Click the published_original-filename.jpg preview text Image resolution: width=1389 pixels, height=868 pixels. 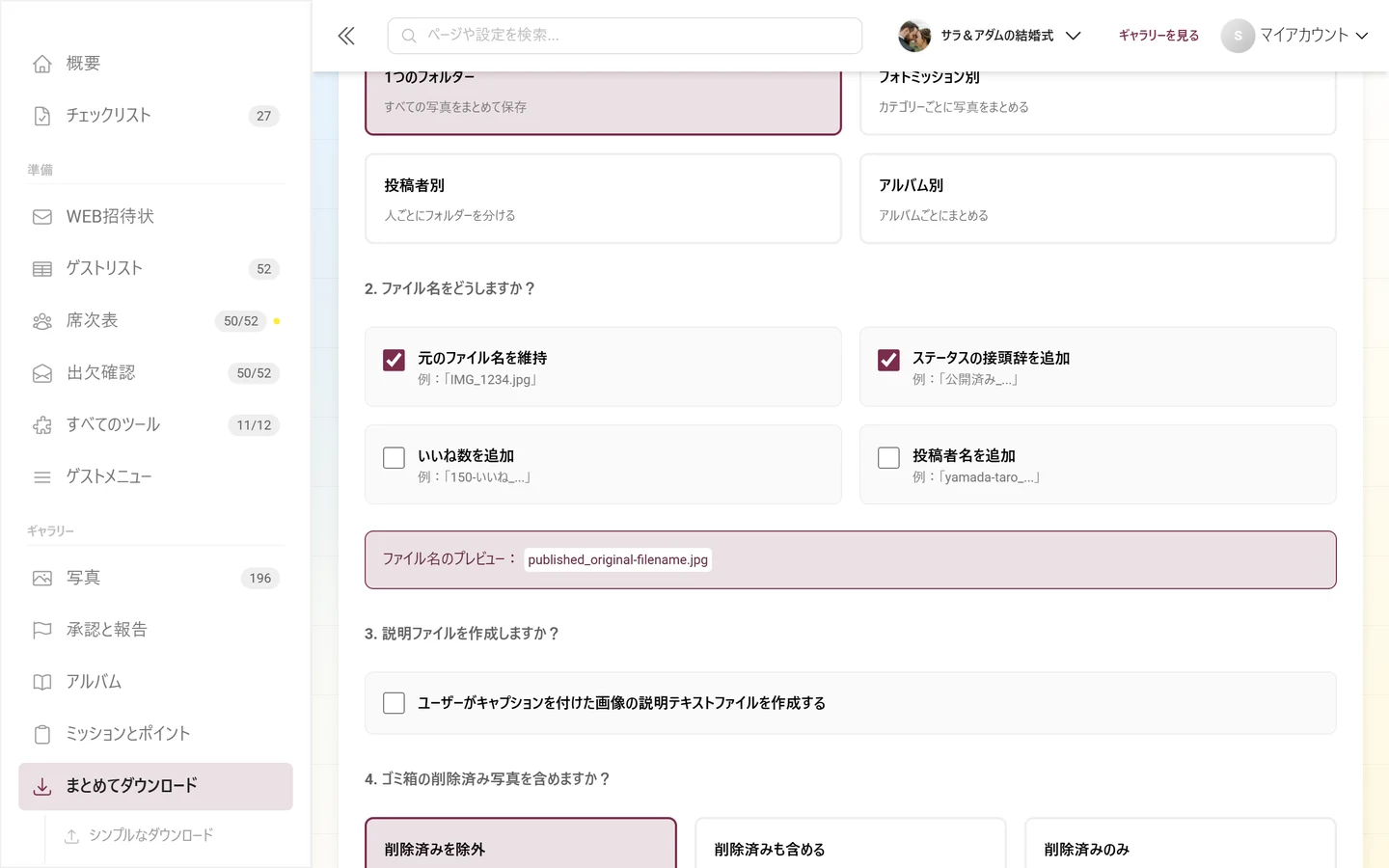[x=617, y=560]
